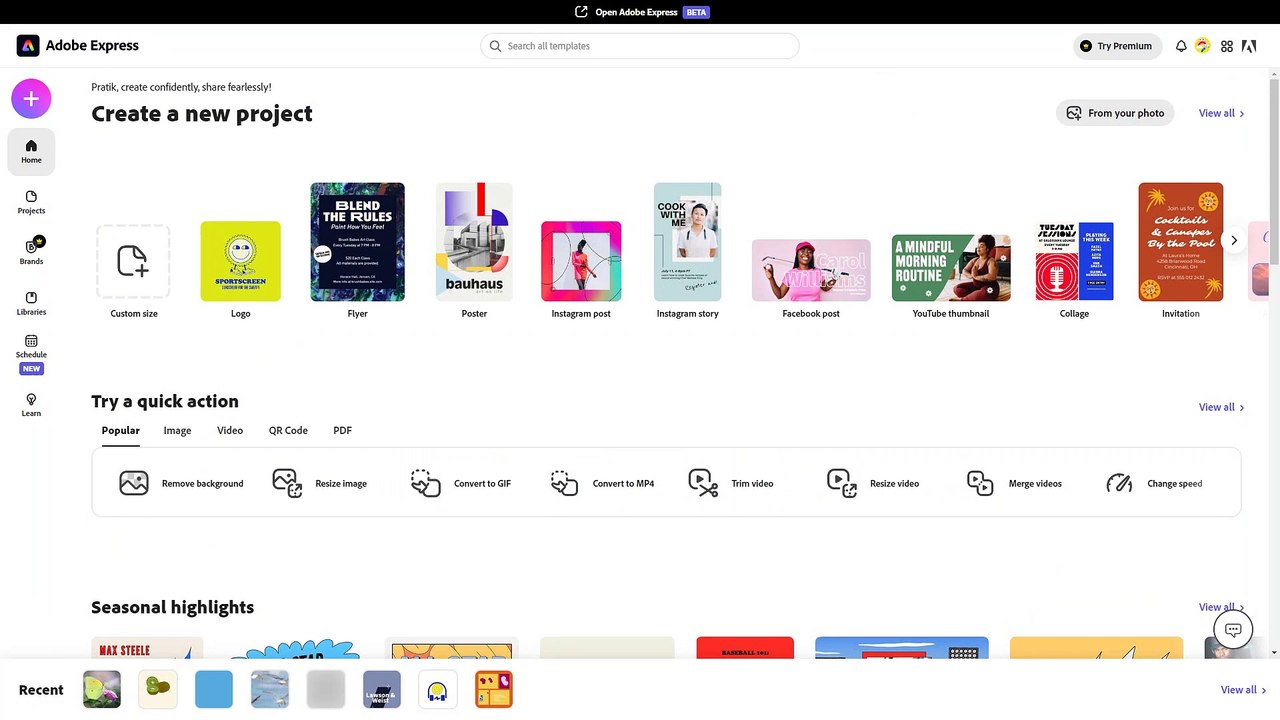Pick the Logo template thumbnail
The image size is (1280, 720).
[240, 261]
